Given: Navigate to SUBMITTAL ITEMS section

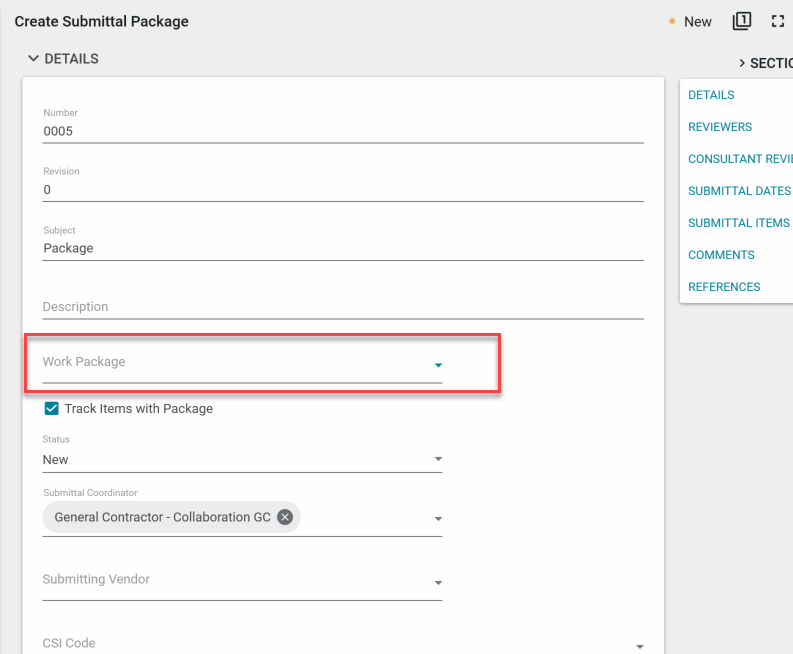Looking at the screenshot, I should tap(739, 223).
